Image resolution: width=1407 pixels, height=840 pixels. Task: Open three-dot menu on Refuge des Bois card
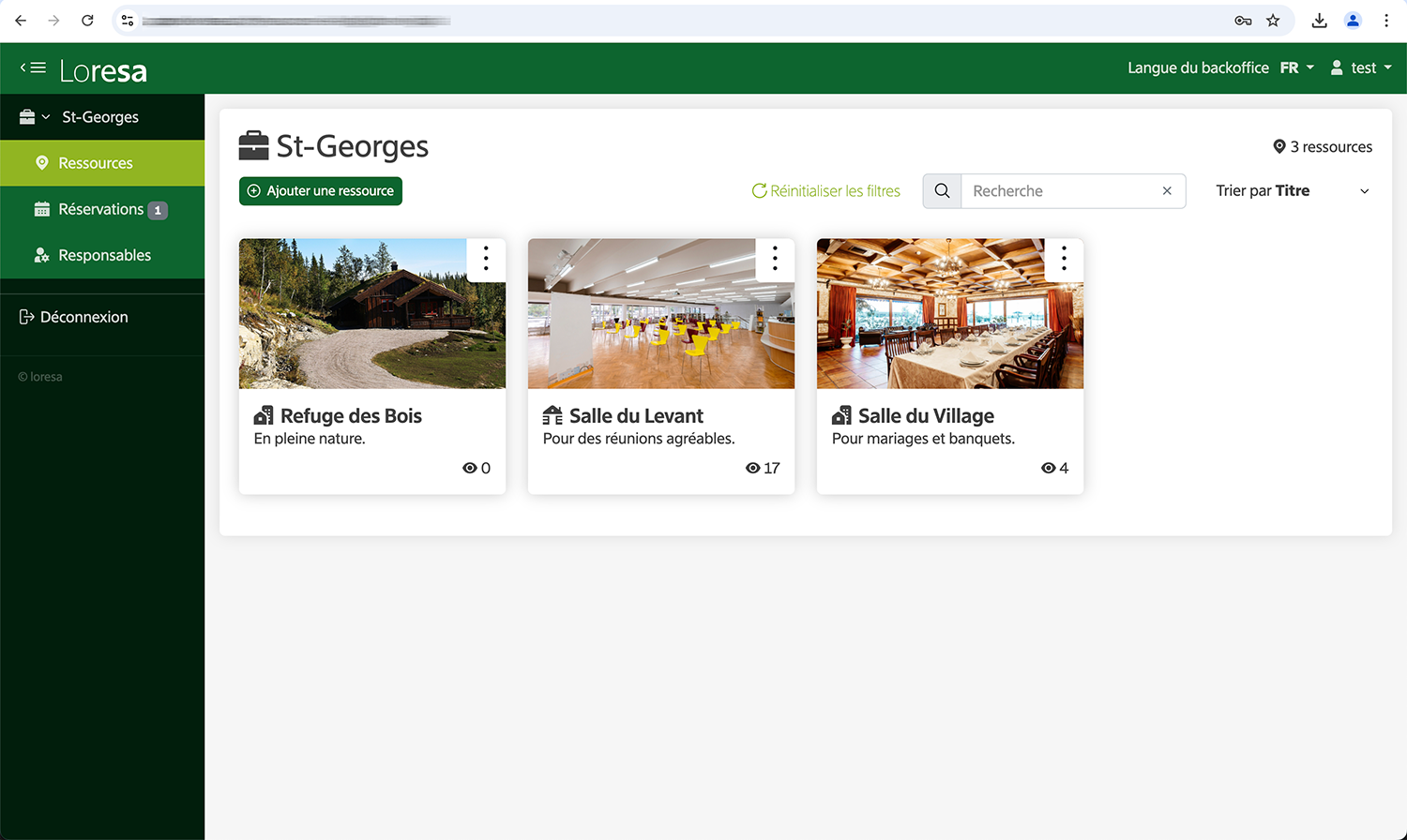pyautogui.click(x=486, y=258)
